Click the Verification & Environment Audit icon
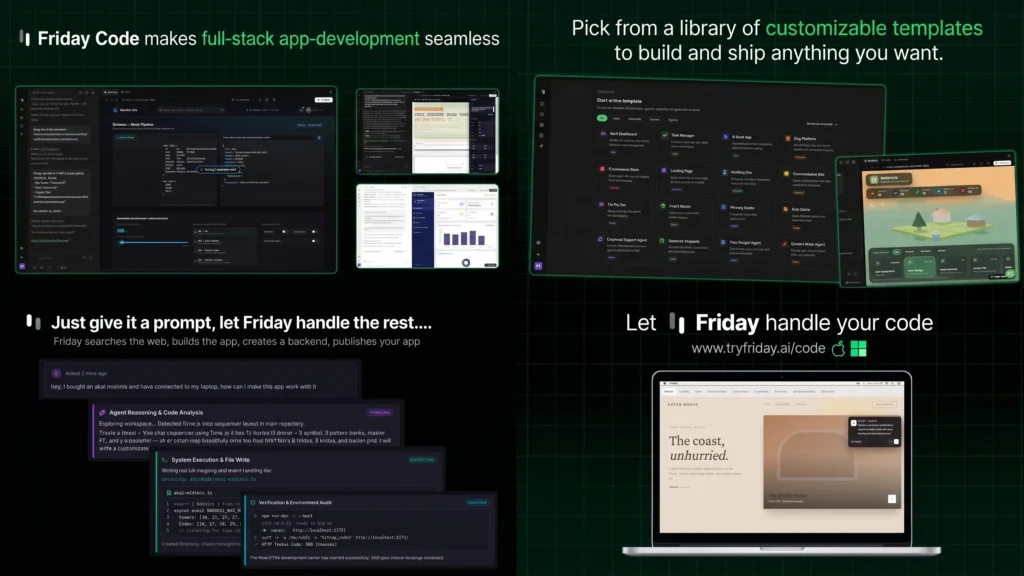Screen dimensions: 1024x576 point(253,503)
